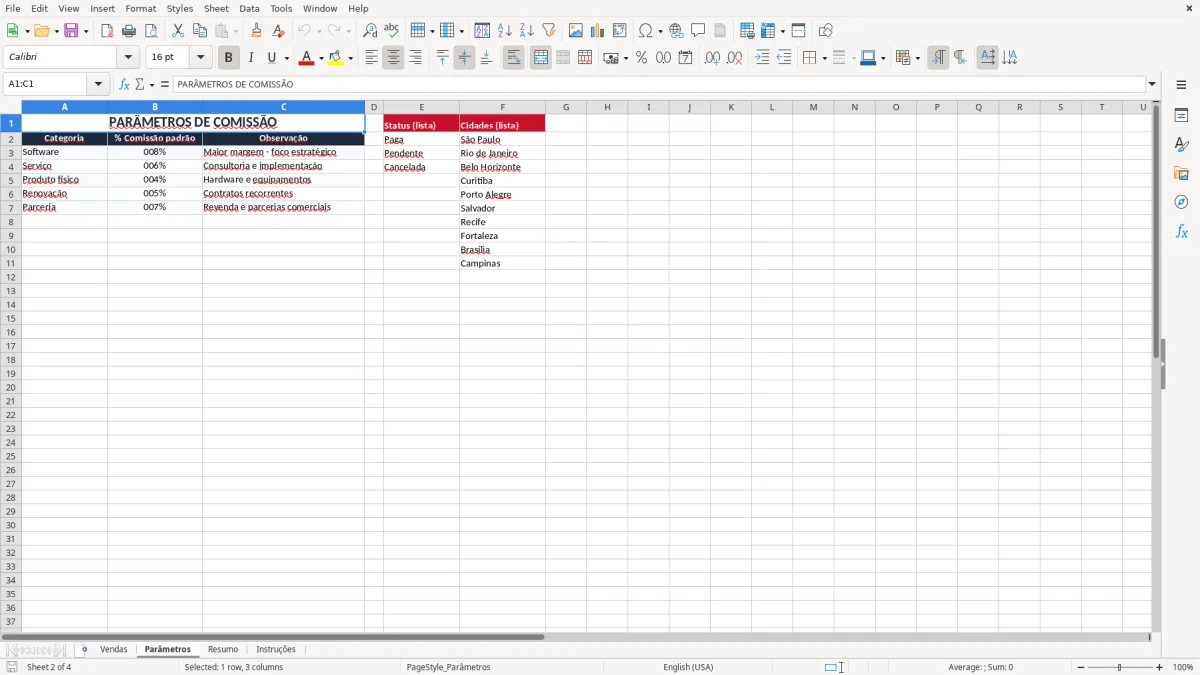Open the Sheet menu
The width and height of the screenshot is (1200, 675).
(216, 8)
